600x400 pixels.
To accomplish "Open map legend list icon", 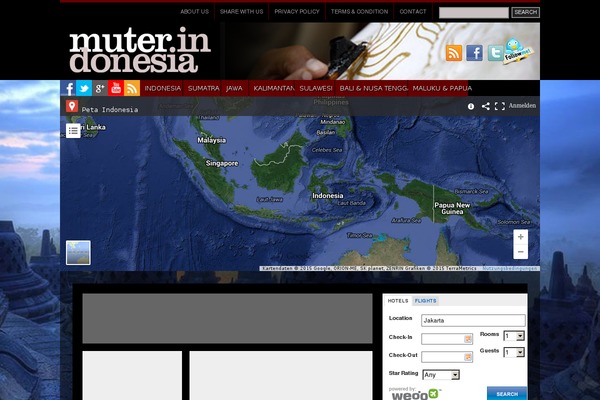I will click(73, 131).
